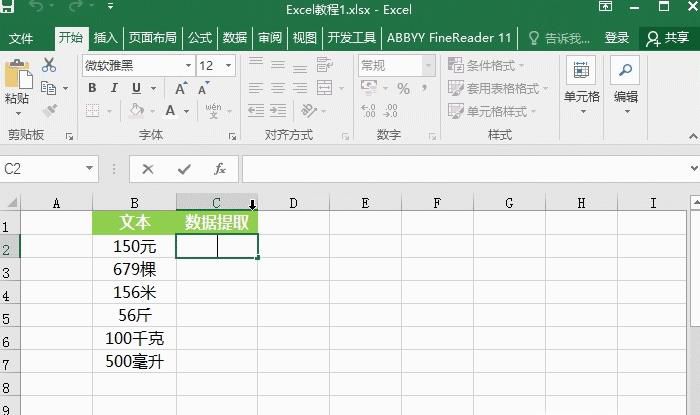
Task: Click the cell borders icon
Action: [x=92, y=110]
